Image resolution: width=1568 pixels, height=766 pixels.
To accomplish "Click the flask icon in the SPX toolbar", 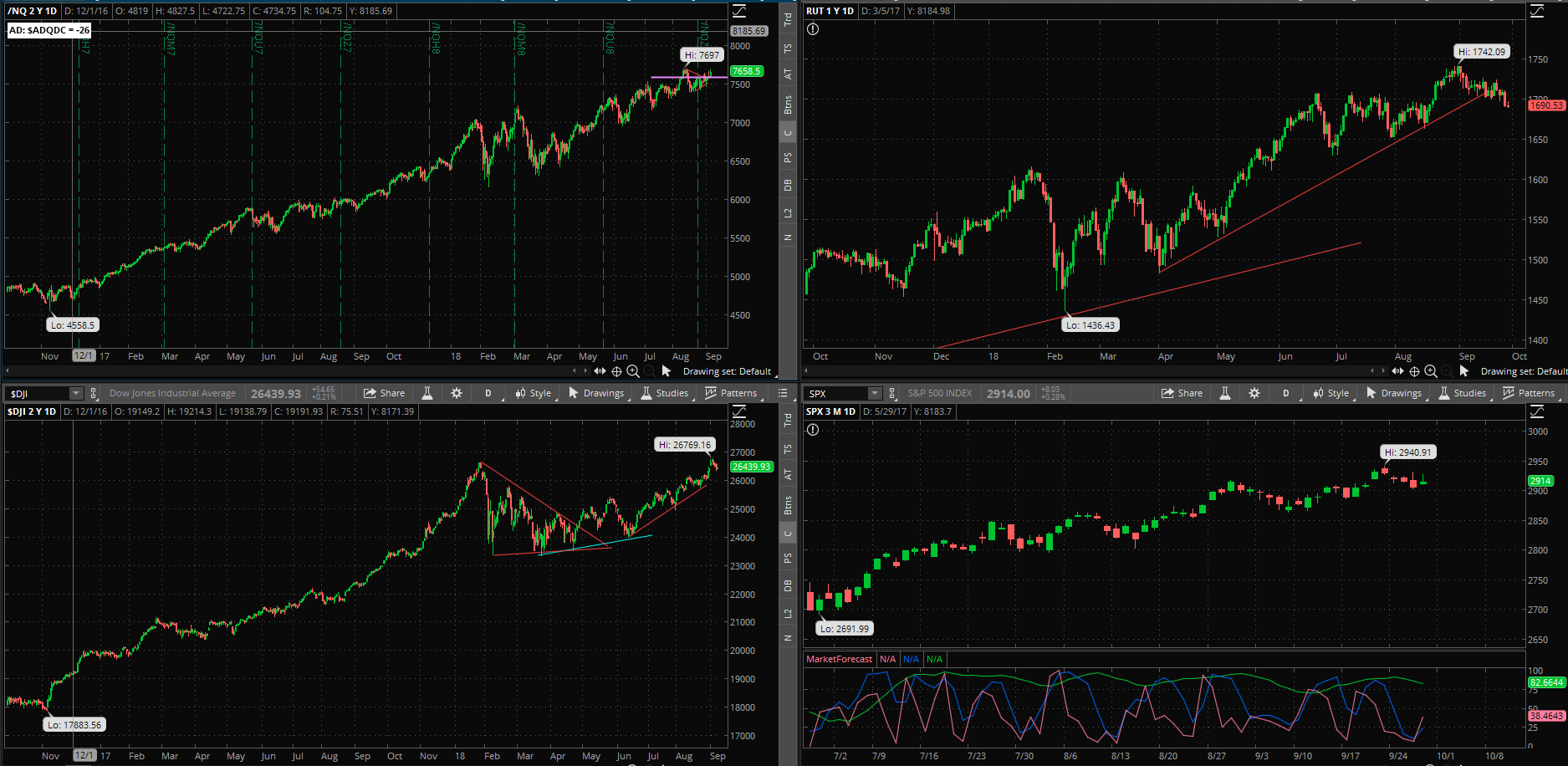I will (x=1225, y=393).
